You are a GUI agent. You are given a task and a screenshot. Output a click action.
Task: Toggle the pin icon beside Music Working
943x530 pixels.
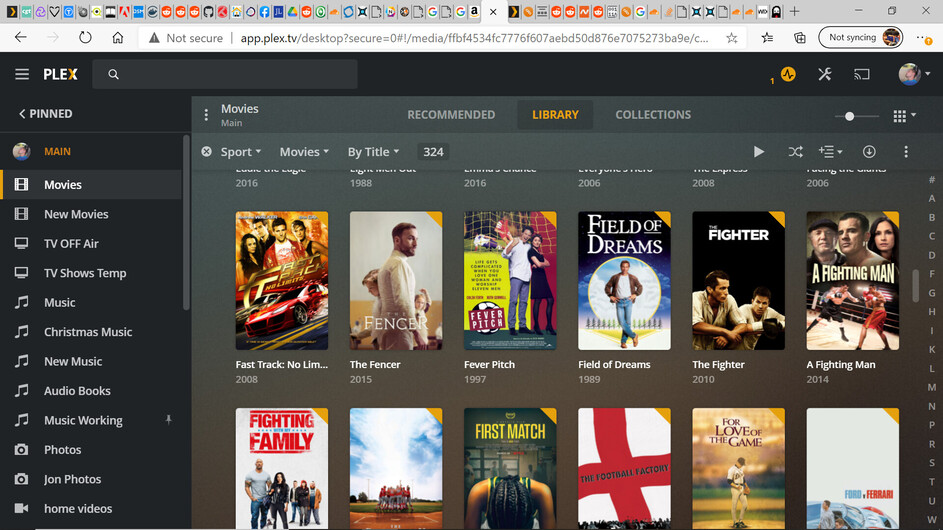point(168,419)
